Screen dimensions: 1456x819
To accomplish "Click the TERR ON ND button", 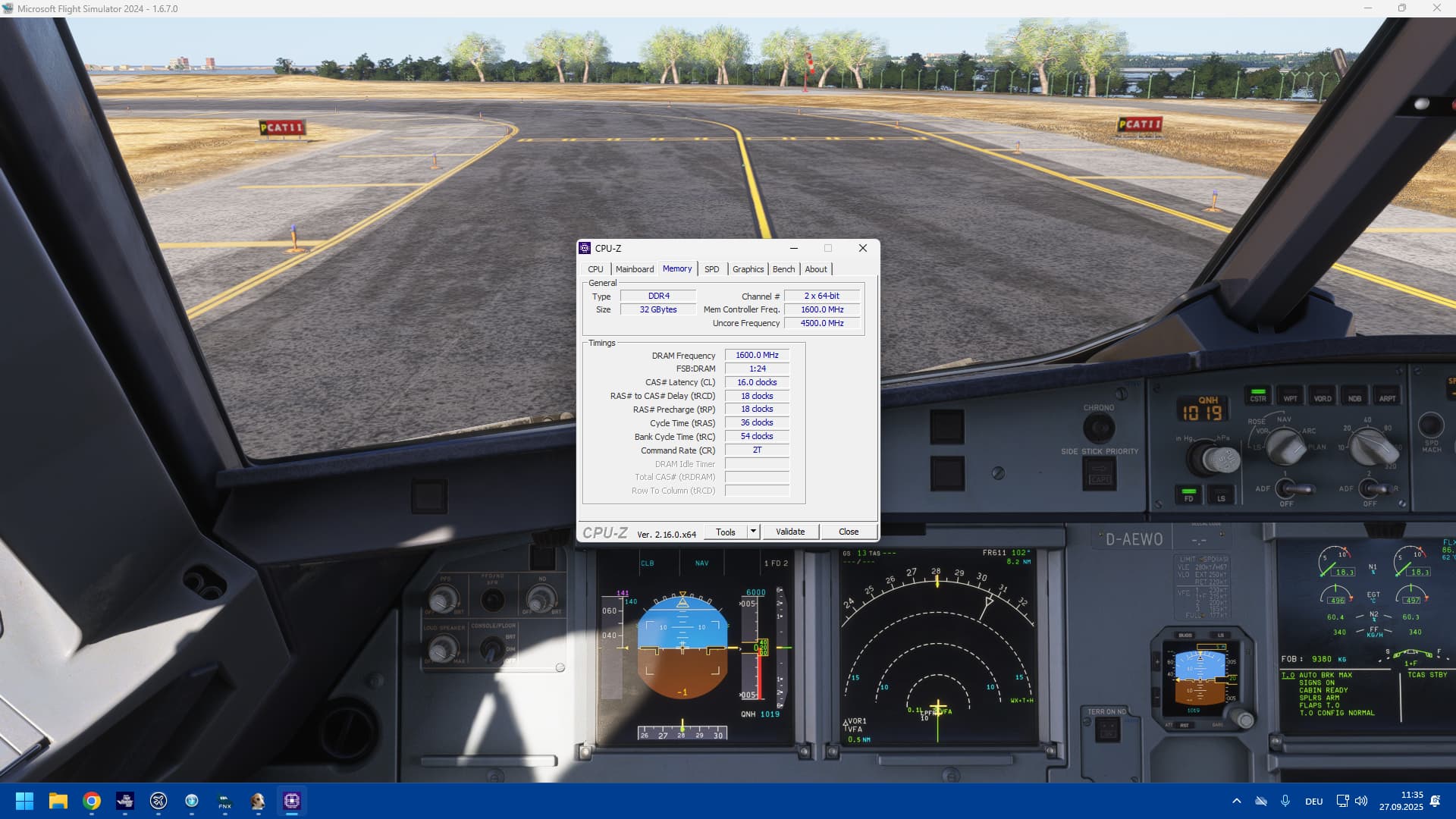I will [x=1107, y=729].
